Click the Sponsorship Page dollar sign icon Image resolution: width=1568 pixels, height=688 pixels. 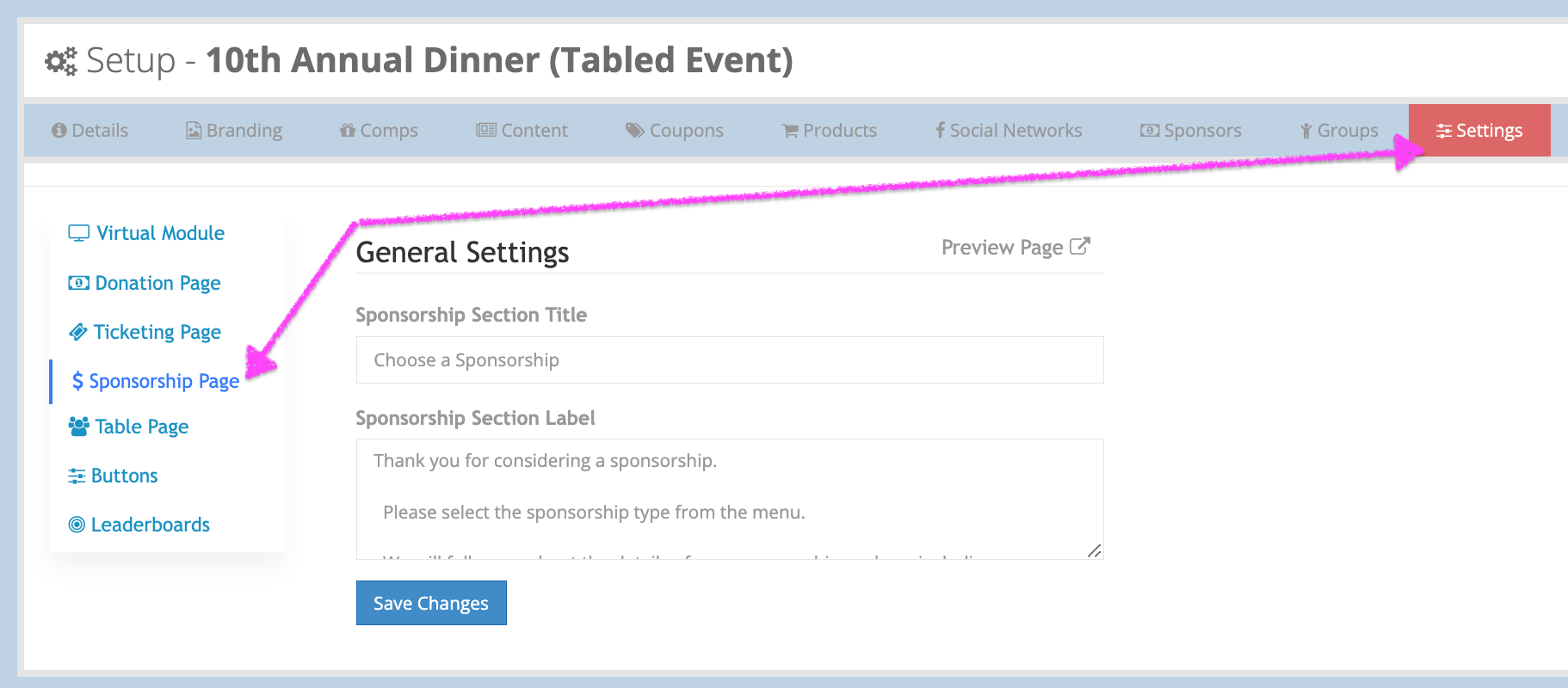pyautogui.click(x=77, y=381)
